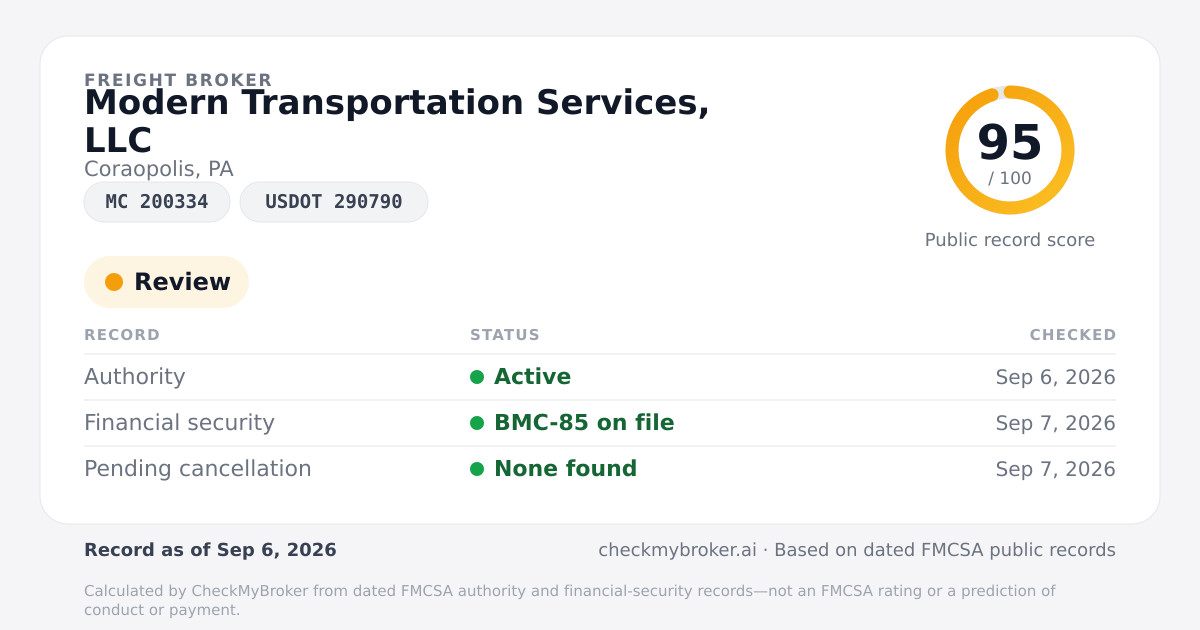This screenshot has width=1200, height=630.
Task: Click the STATUS column header
Action: (505, 335)
